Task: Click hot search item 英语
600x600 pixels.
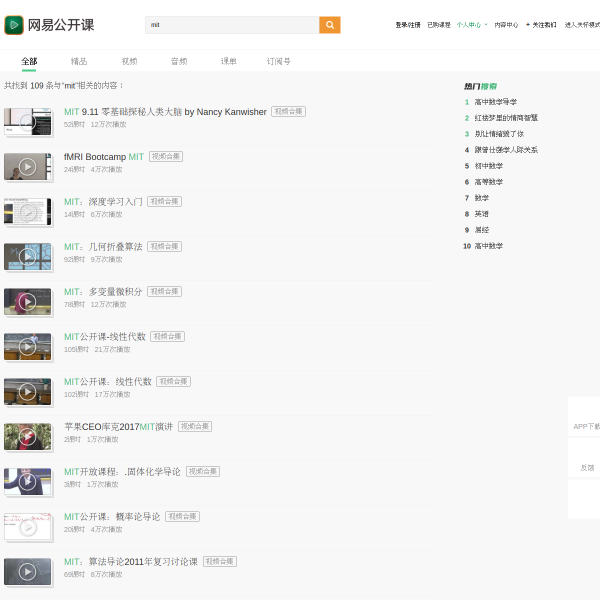Action: tap(482, 214)
